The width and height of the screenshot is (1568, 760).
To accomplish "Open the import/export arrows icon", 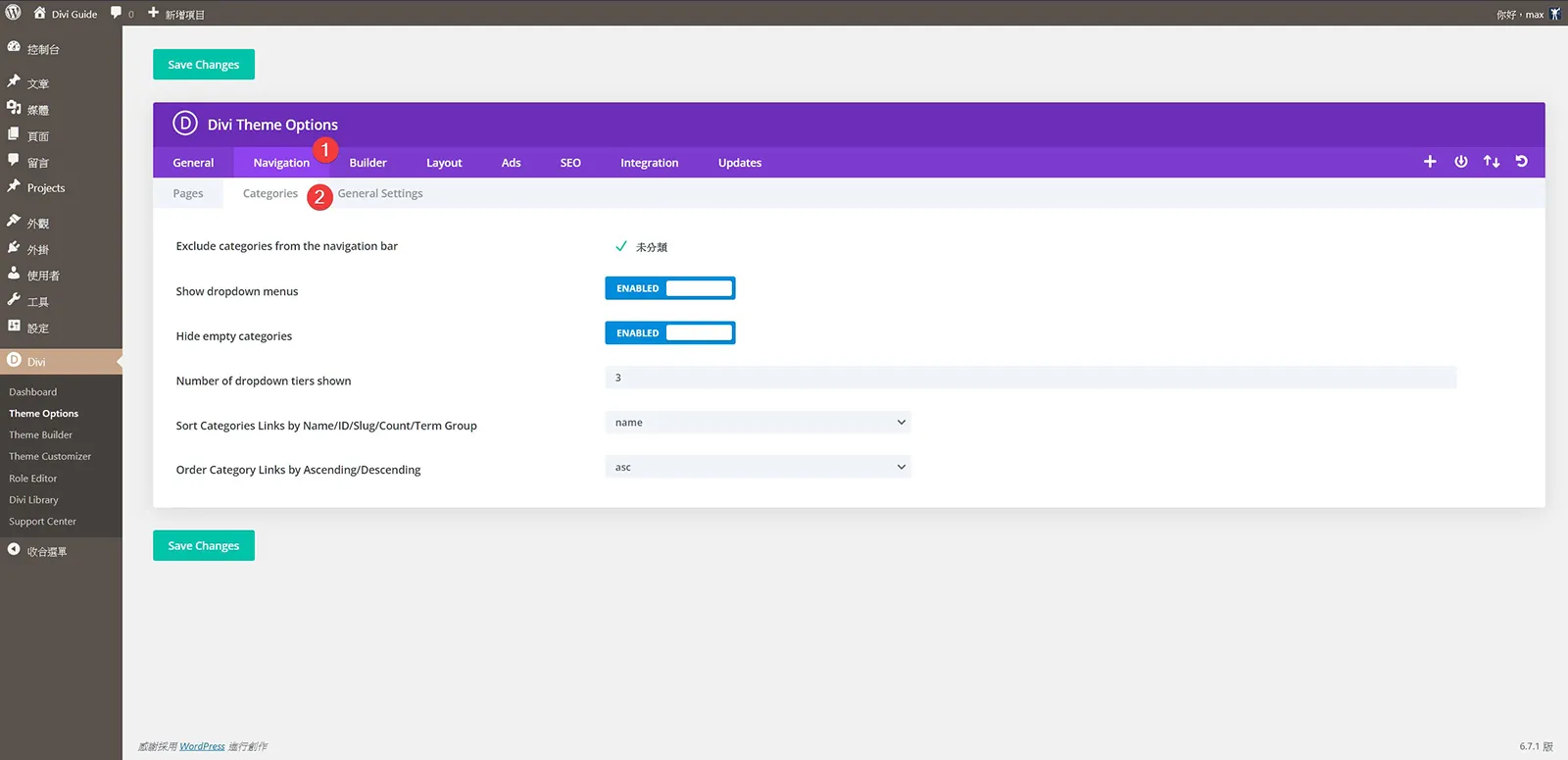I will (x=1492, y=162).
